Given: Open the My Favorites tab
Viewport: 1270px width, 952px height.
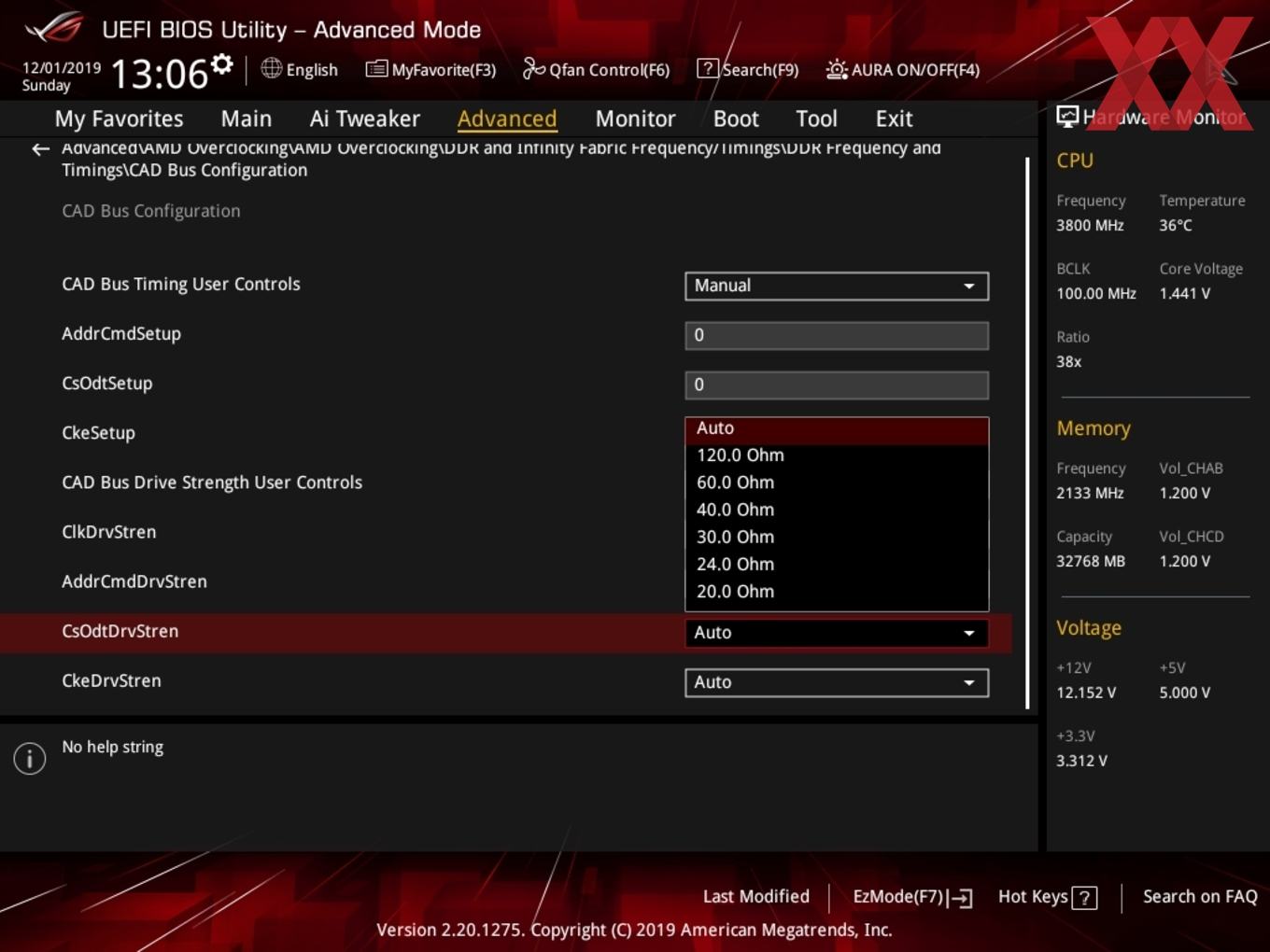Looking at the screenshot, I should pyautogui.click(x=119, y=119).
